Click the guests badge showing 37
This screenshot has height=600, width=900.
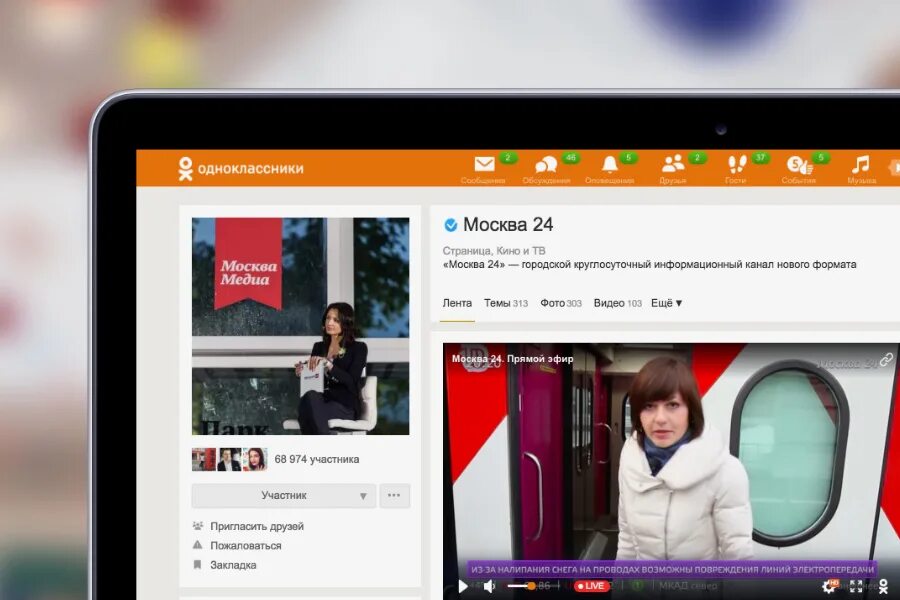click(760, 157)
